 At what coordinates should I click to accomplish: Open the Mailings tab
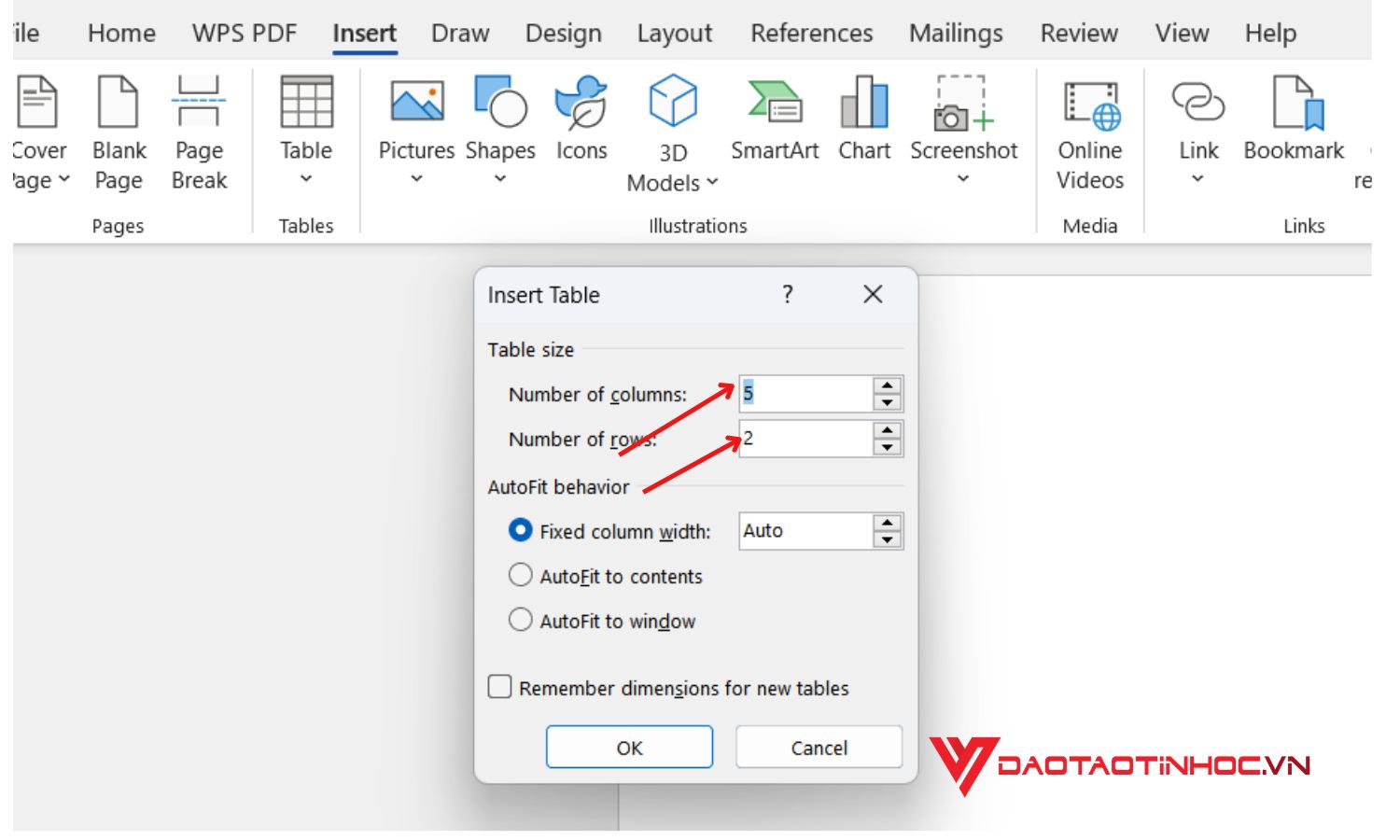tap(956, 34)
